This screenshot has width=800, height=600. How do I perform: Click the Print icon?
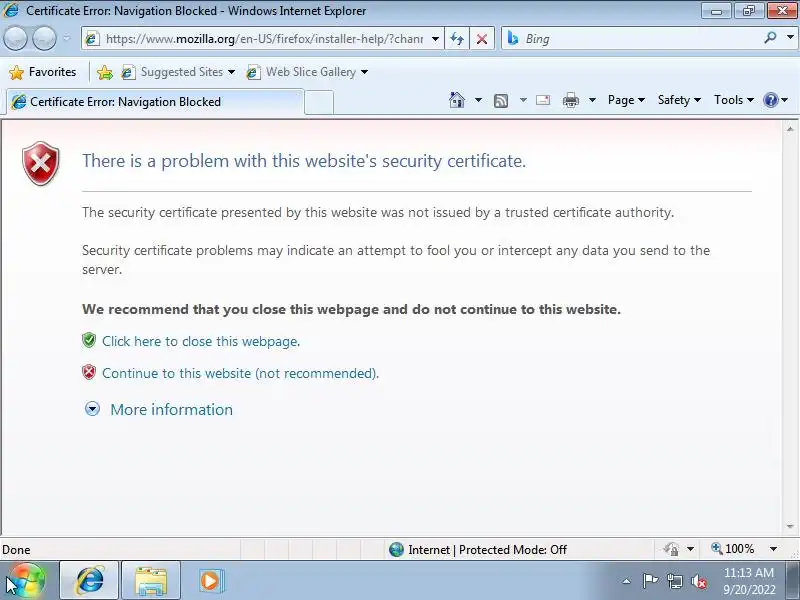570,101
